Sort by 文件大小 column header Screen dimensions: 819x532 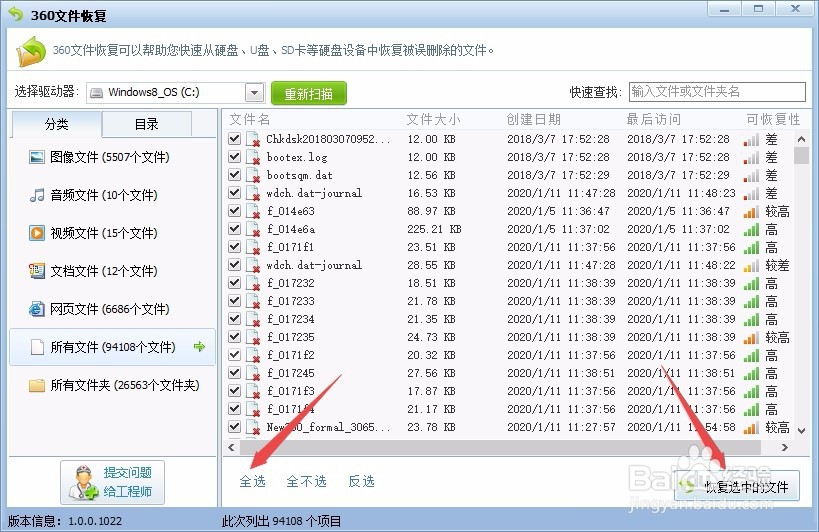coord(434,120)
